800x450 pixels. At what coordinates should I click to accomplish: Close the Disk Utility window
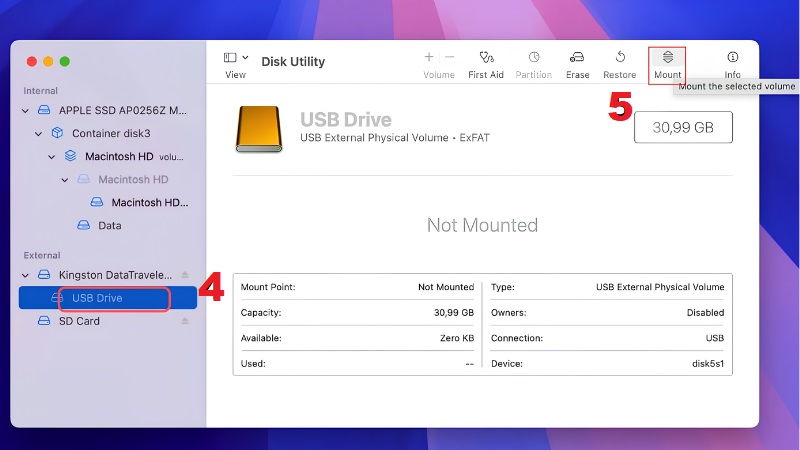(32, 62)
